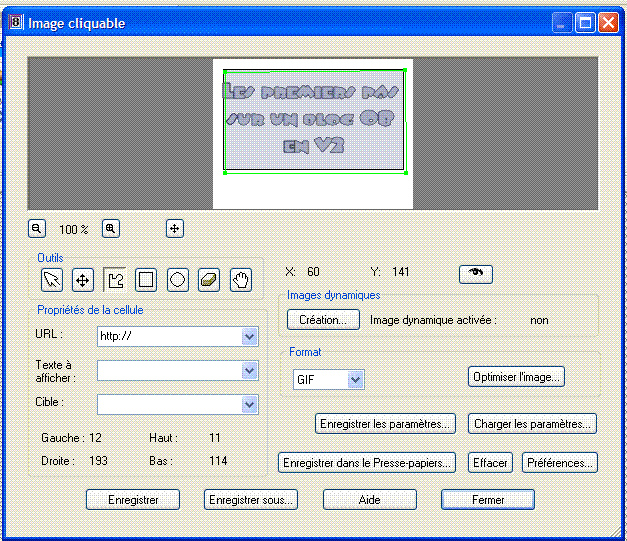Toggle the eye preview button

click(x=475, y=273)
